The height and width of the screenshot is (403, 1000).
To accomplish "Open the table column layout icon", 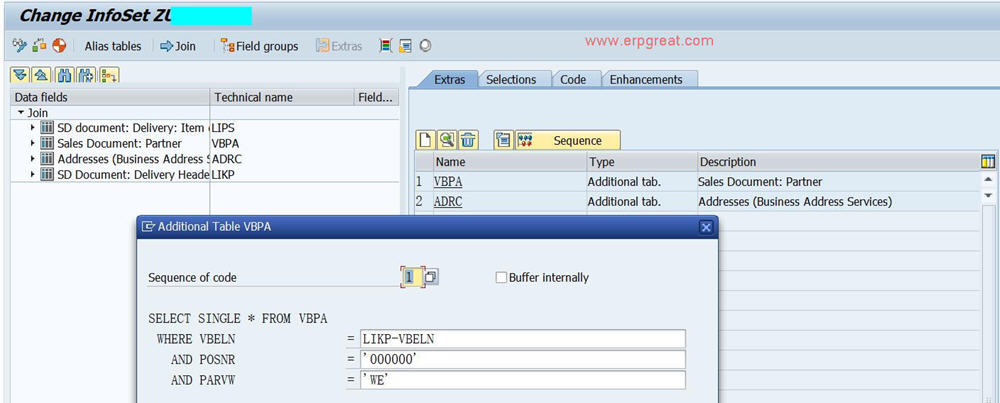I will (x=988, y=161).
